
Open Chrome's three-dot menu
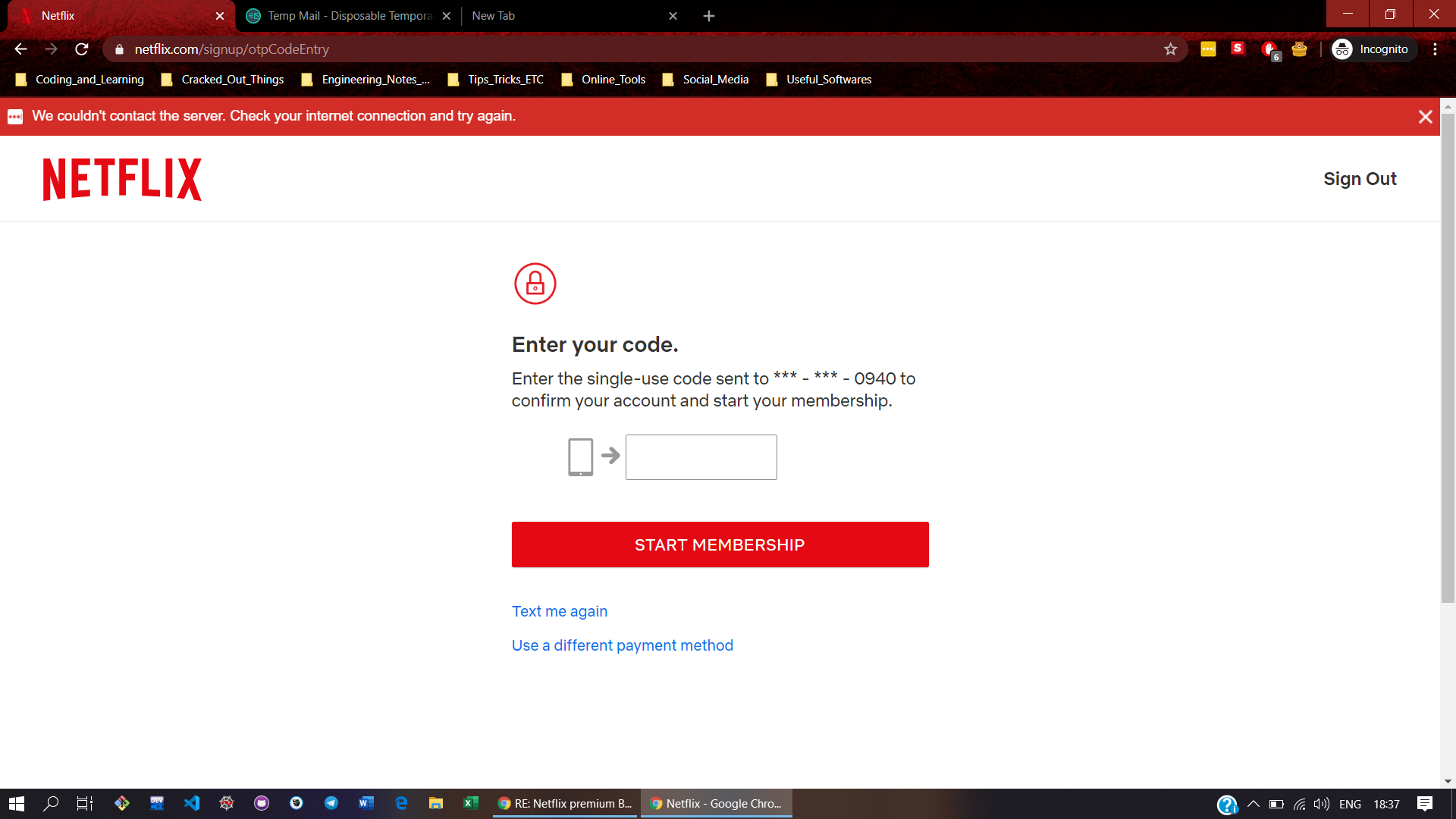click(1435, 49)
